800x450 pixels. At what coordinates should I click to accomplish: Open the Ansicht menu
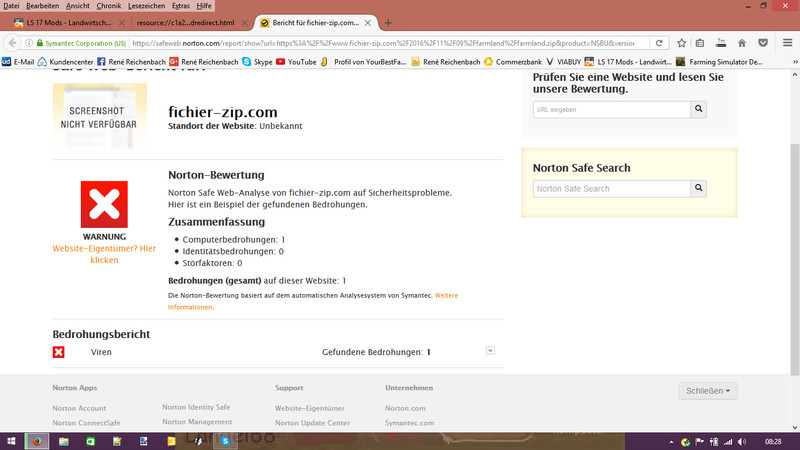[x=78, y=6]
